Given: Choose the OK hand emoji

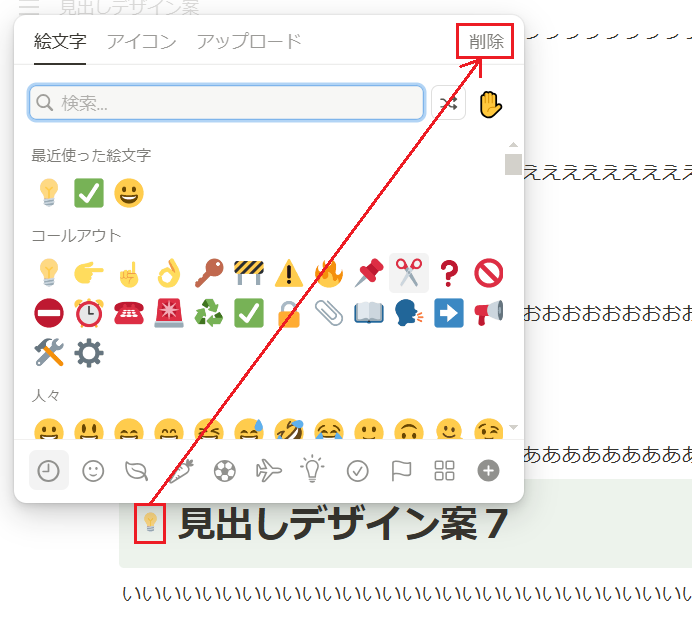Looking at the screenshot, I should point(169,273).
